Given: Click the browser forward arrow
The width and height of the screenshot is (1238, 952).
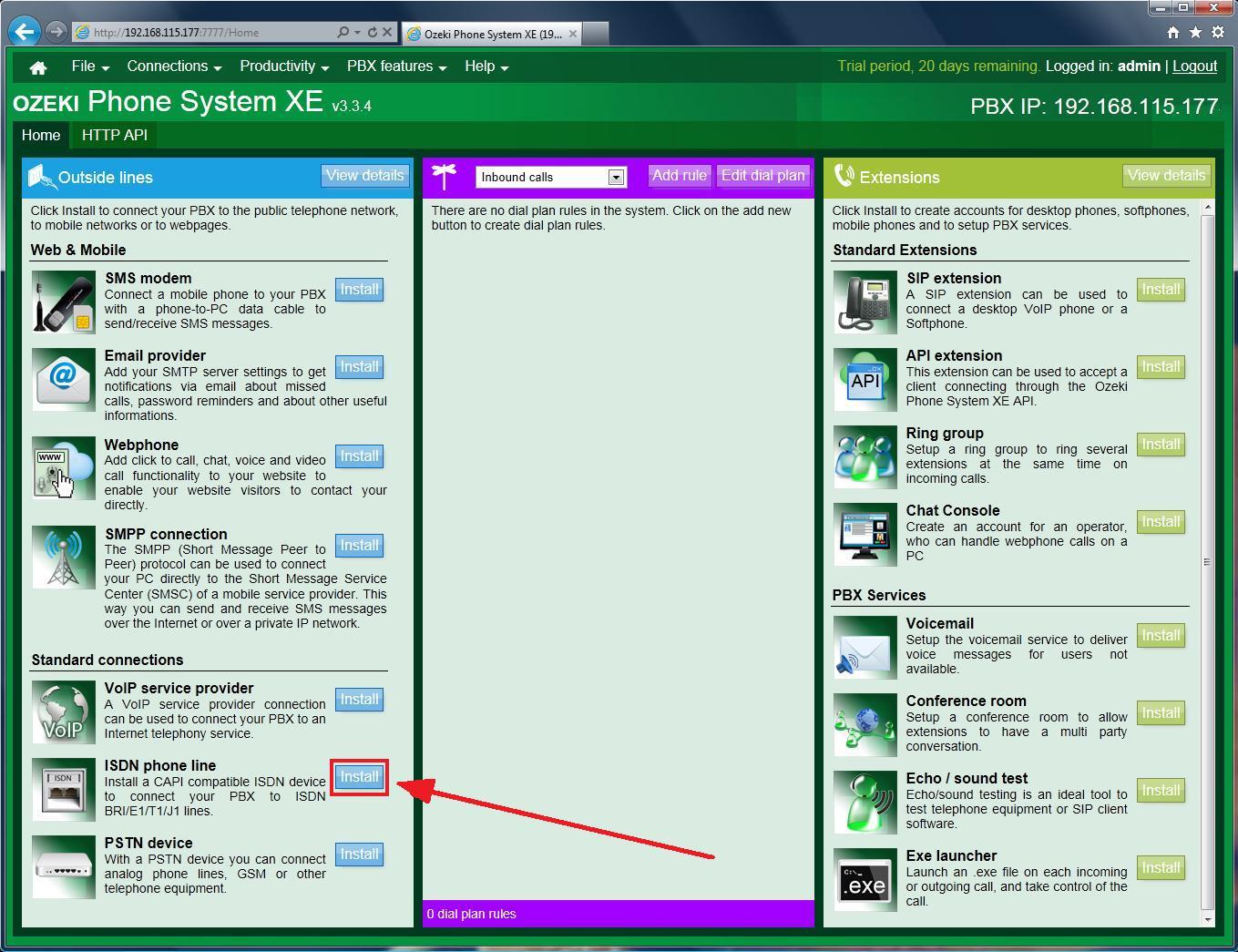Looking at the screenshot, I should tap(56, 32).
